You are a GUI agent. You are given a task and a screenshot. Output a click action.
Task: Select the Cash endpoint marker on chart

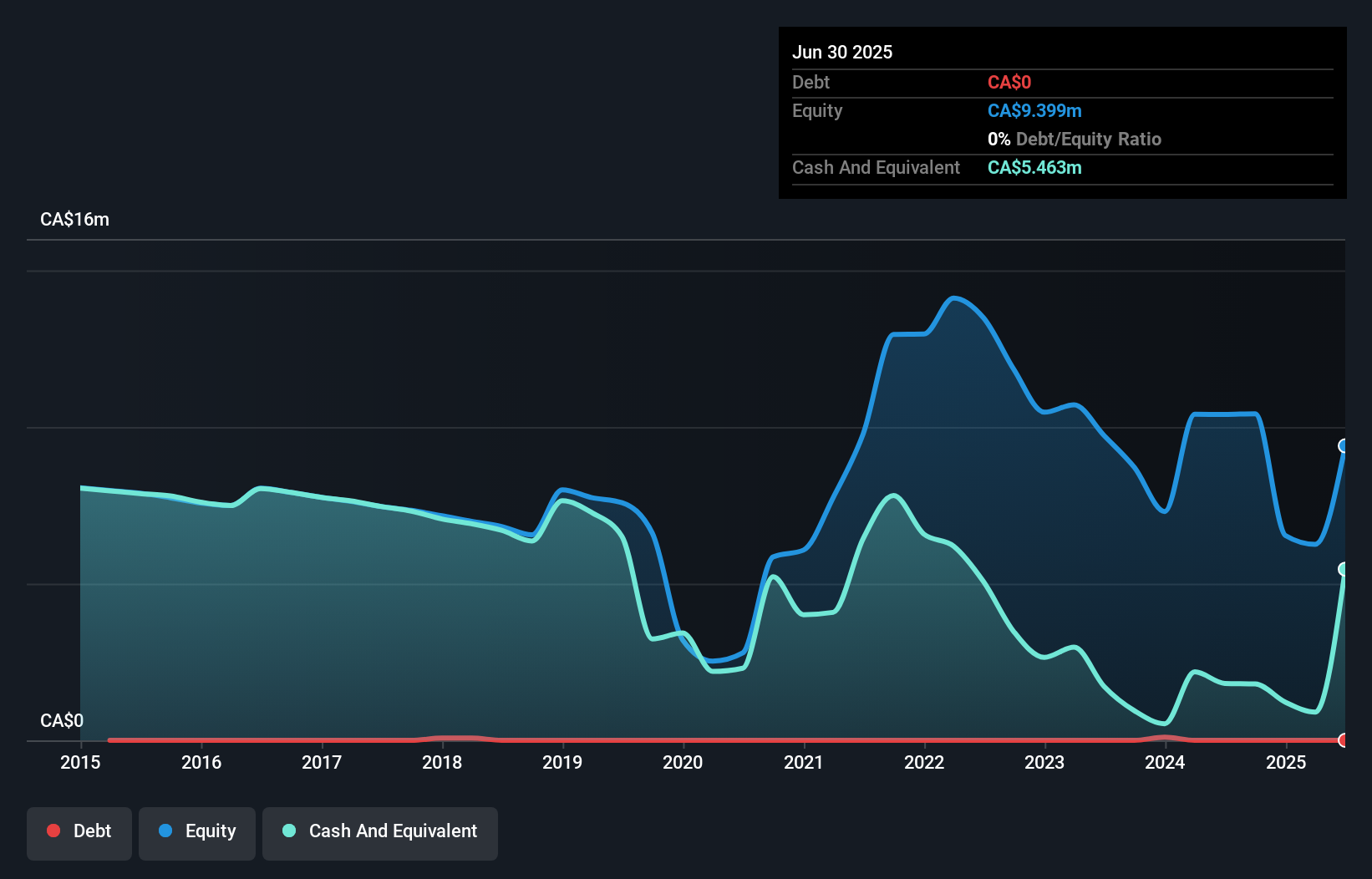[1344, 569]
